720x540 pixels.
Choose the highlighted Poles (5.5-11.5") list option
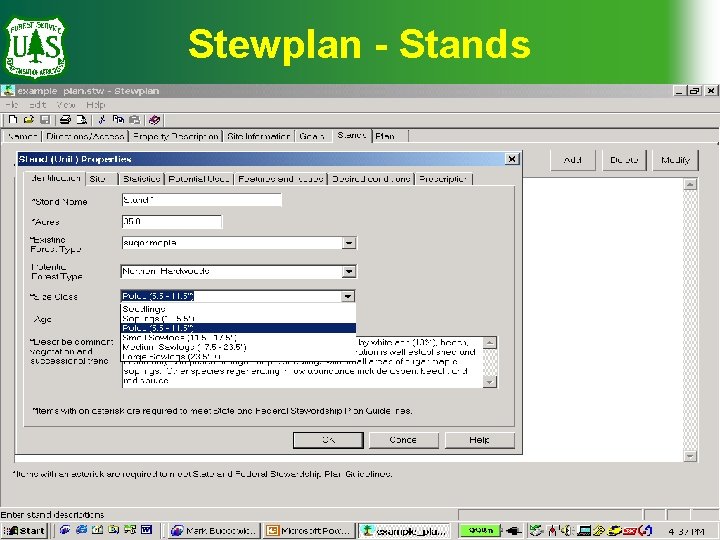(238, 328)
